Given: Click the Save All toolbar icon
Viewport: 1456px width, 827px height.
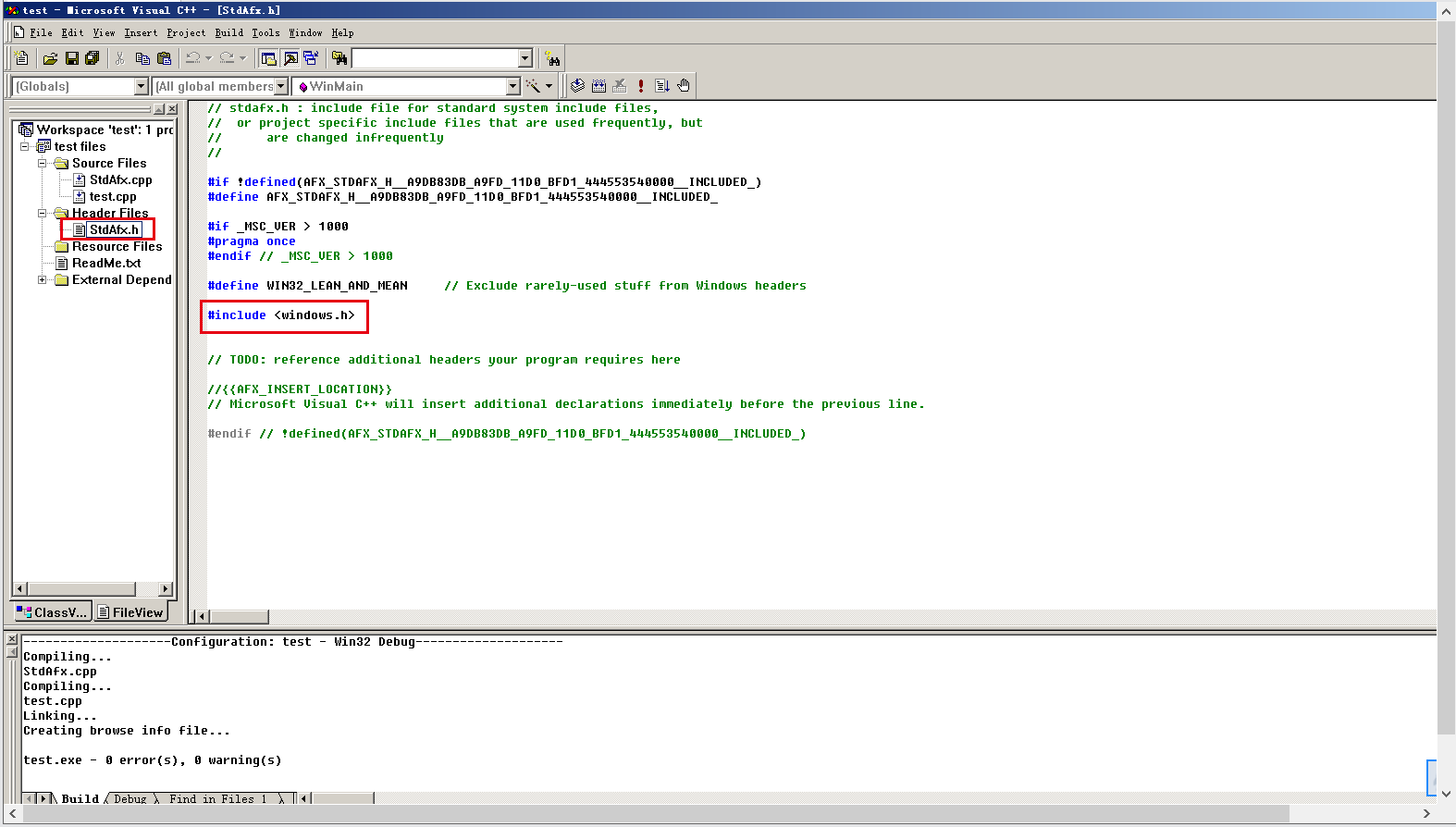Looking at the screenshot, I should pos(93,58).
